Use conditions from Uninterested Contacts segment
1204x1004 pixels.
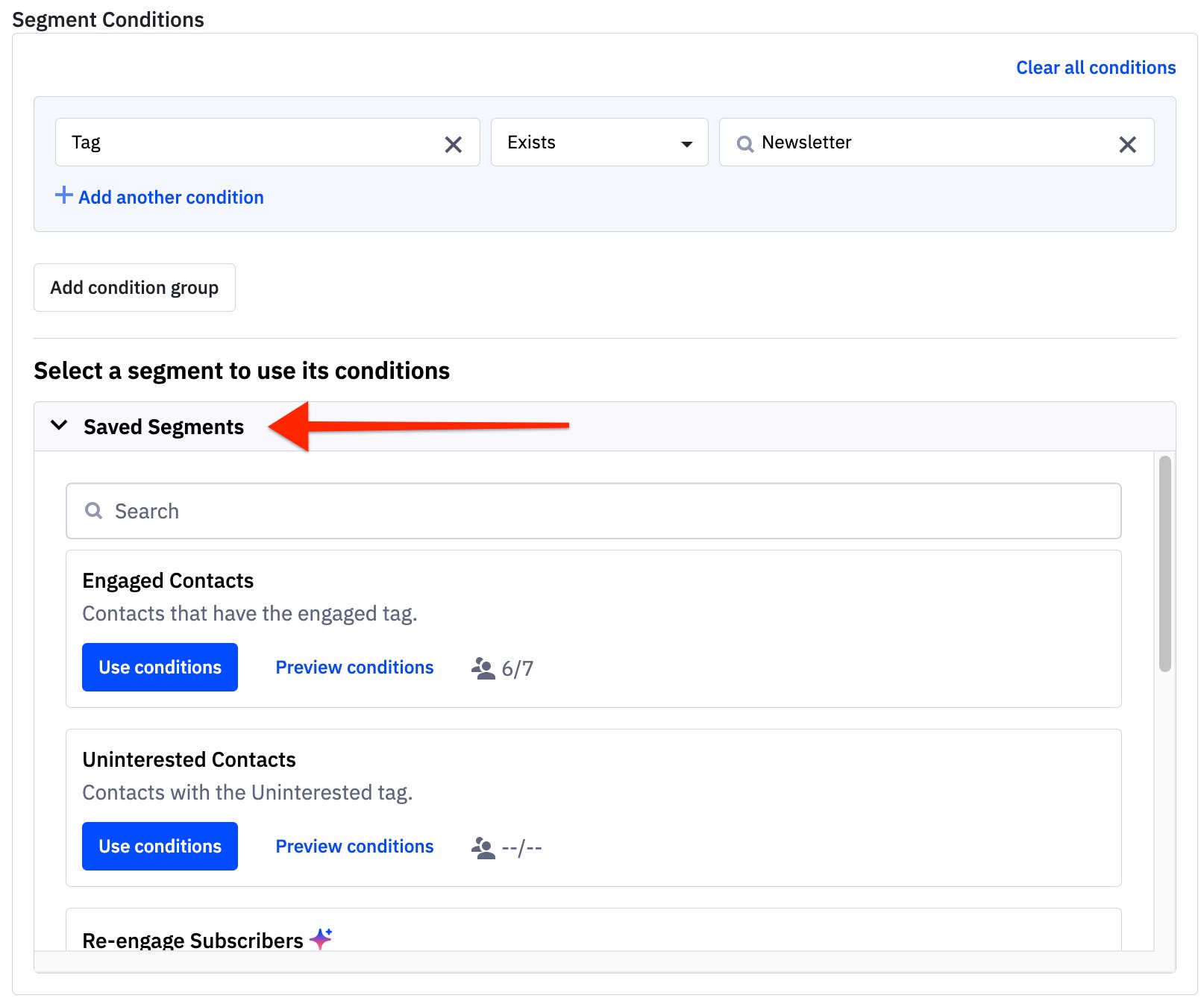(159, 846)
